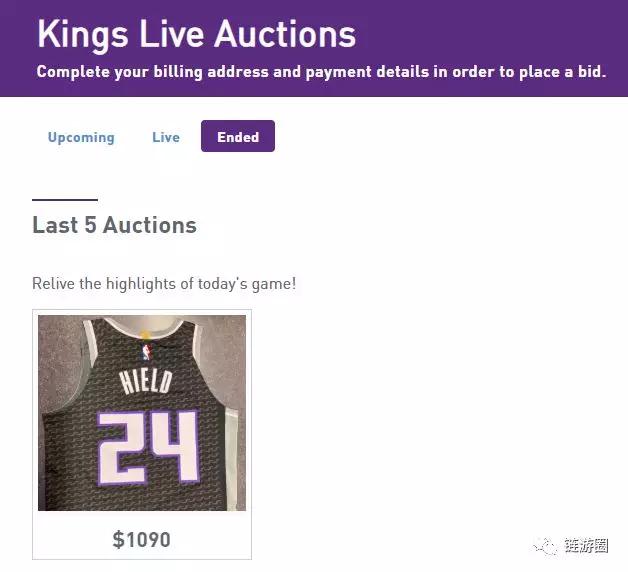Click the billing address and payment notice
This screenshot has height=572, width=628.
321,72
